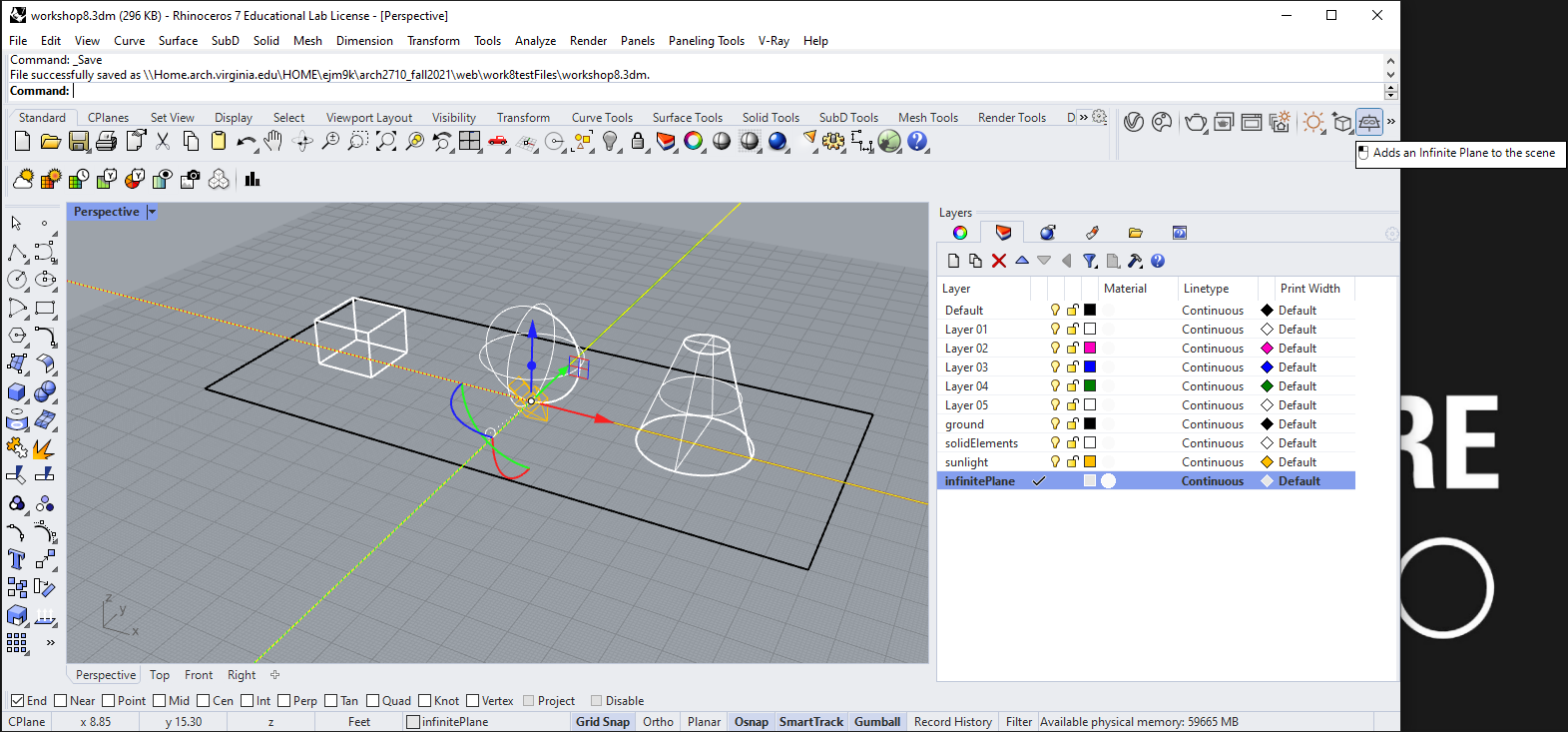The height and width of the screenshot is (732, 1568).
Task: Select the Text object tool icon
Action: [17, 559]
